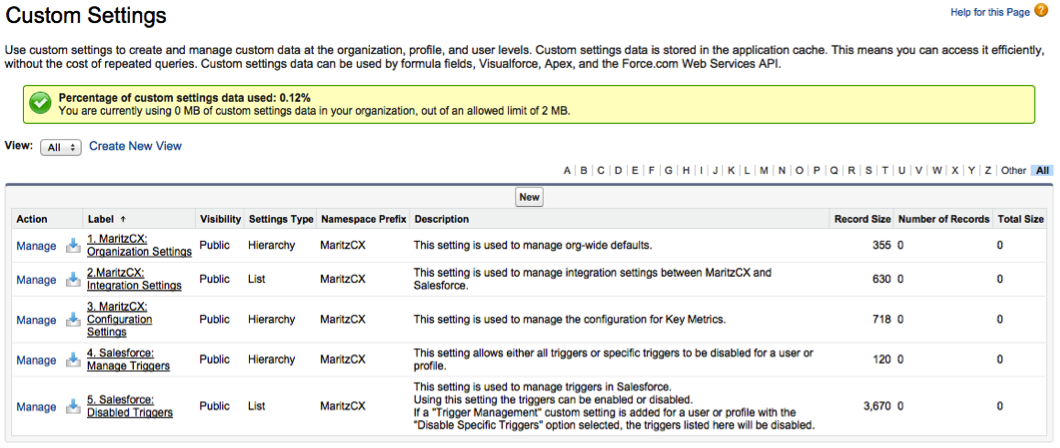Select record size value 718
This screenshot has height=448, width=1060.
(882, 319)
